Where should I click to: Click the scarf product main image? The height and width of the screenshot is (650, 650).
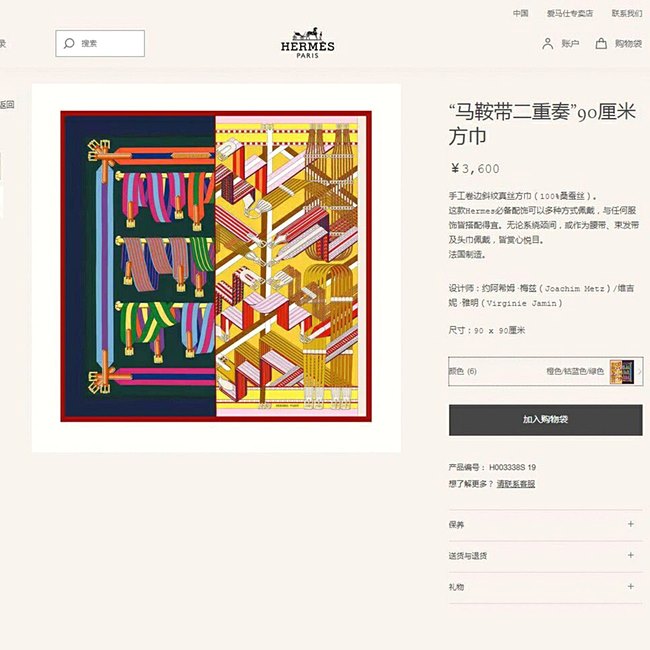pyautogui.click(x=216, y=266)
